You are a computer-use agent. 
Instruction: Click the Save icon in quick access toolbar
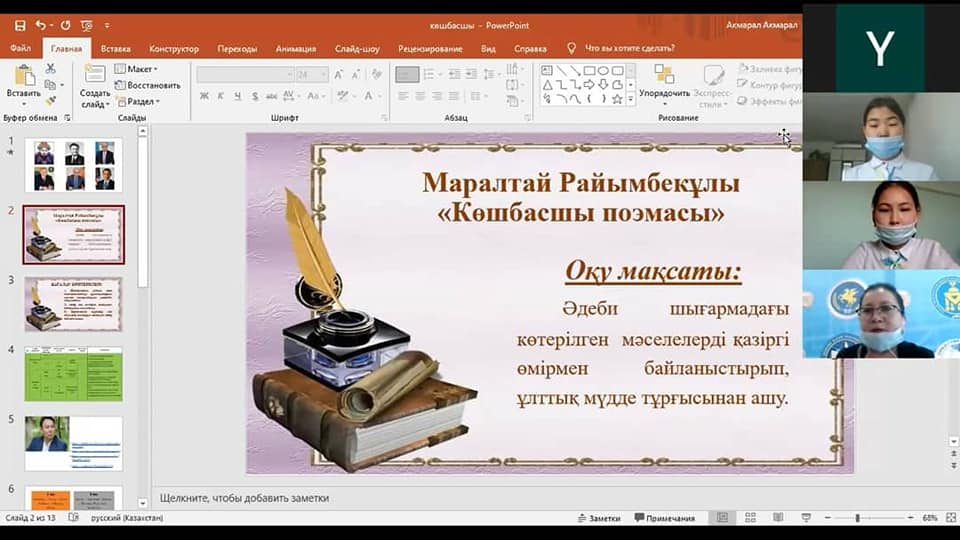[x=20, y=24]
